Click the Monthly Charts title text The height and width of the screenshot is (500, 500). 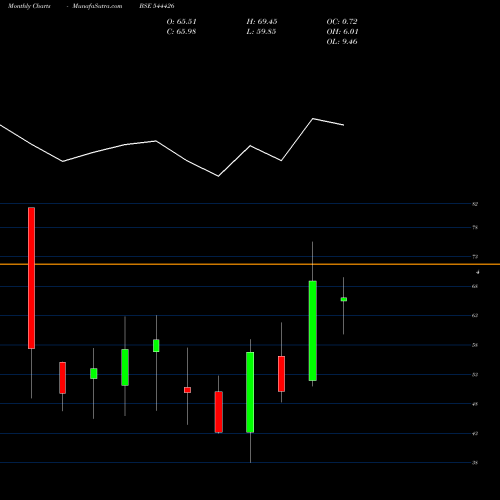point(29,6)
